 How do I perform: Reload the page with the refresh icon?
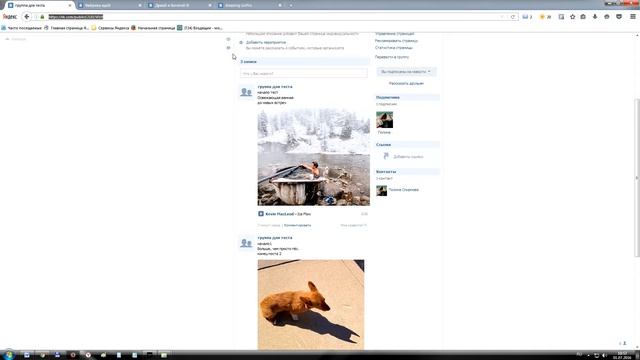[x=513, y=17]
